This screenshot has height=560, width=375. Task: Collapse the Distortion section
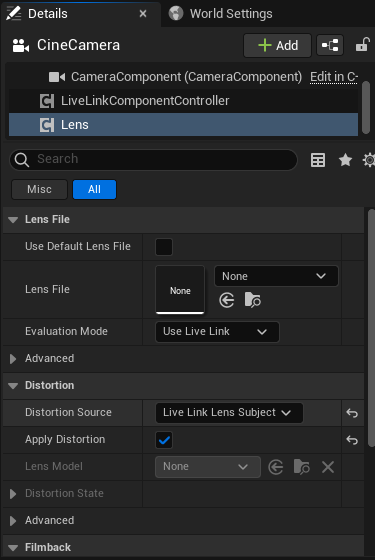(13, 386)
